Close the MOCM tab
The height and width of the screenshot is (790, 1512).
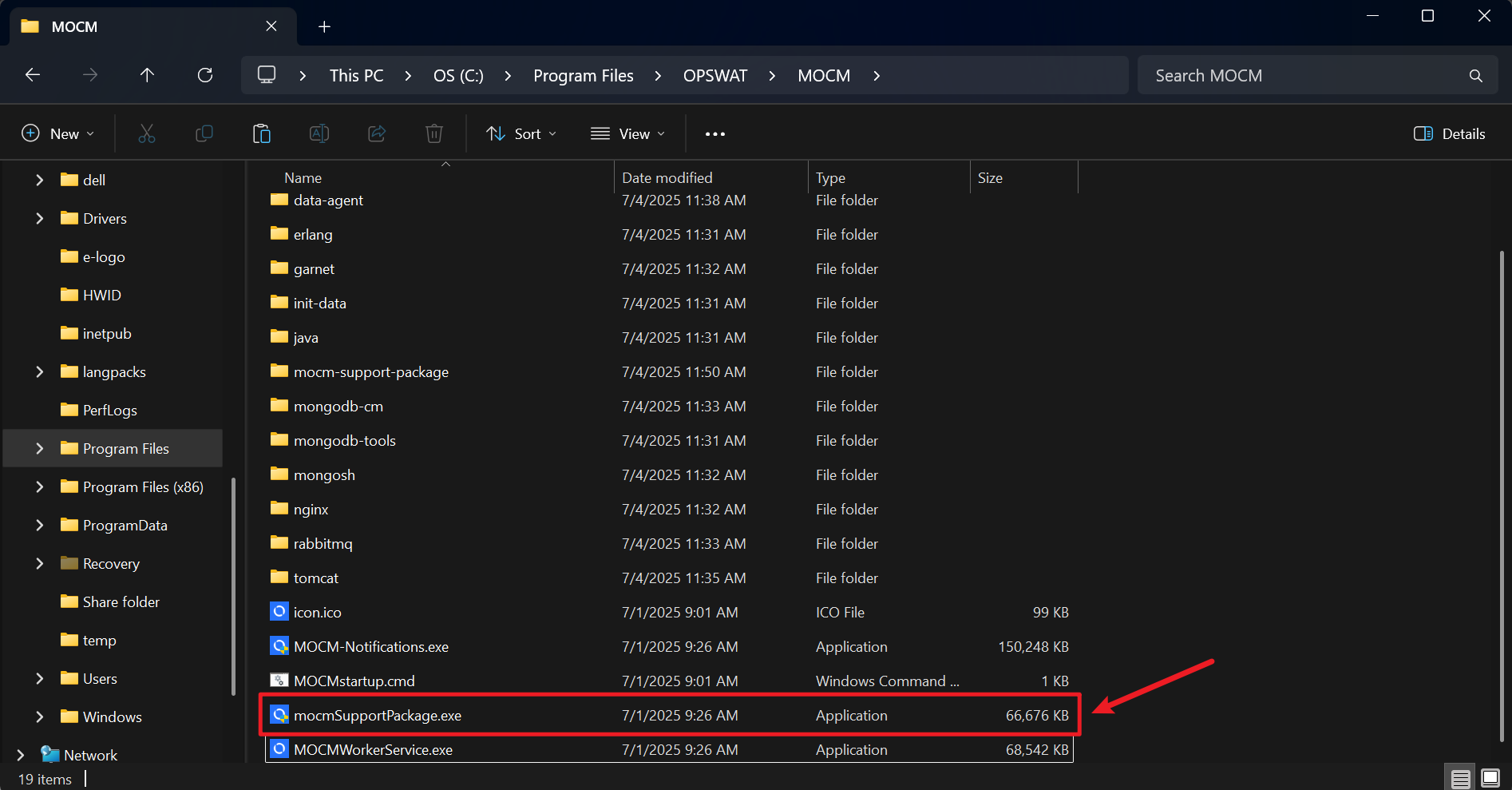(x=271, y=26)
